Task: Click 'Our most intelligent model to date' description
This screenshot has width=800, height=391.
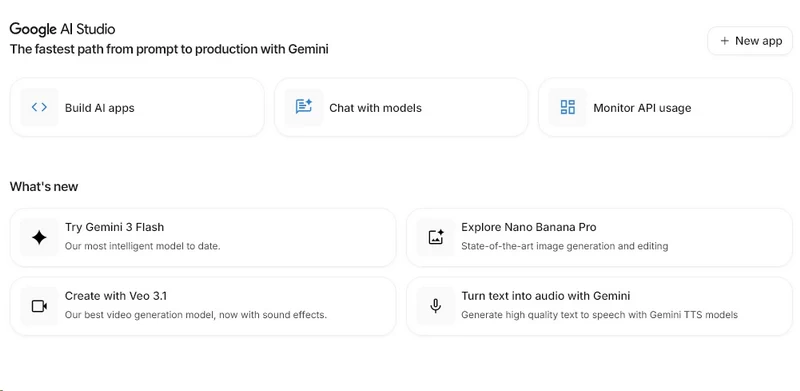Action: 142,246
